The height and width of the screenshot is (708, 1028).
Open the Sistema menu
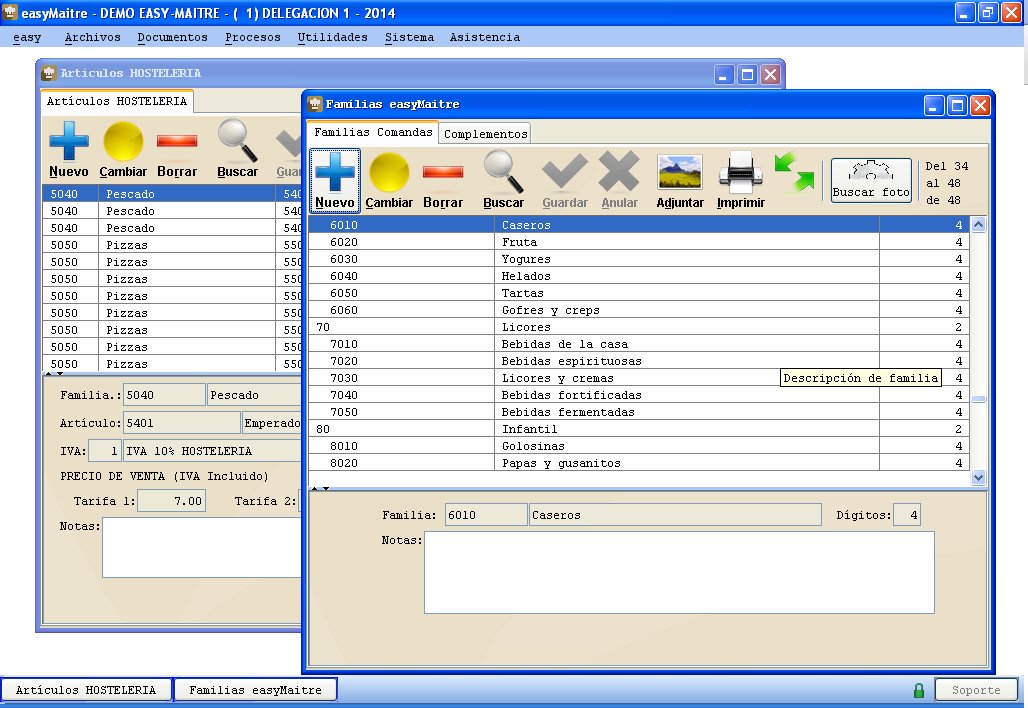tap(409, 37)
